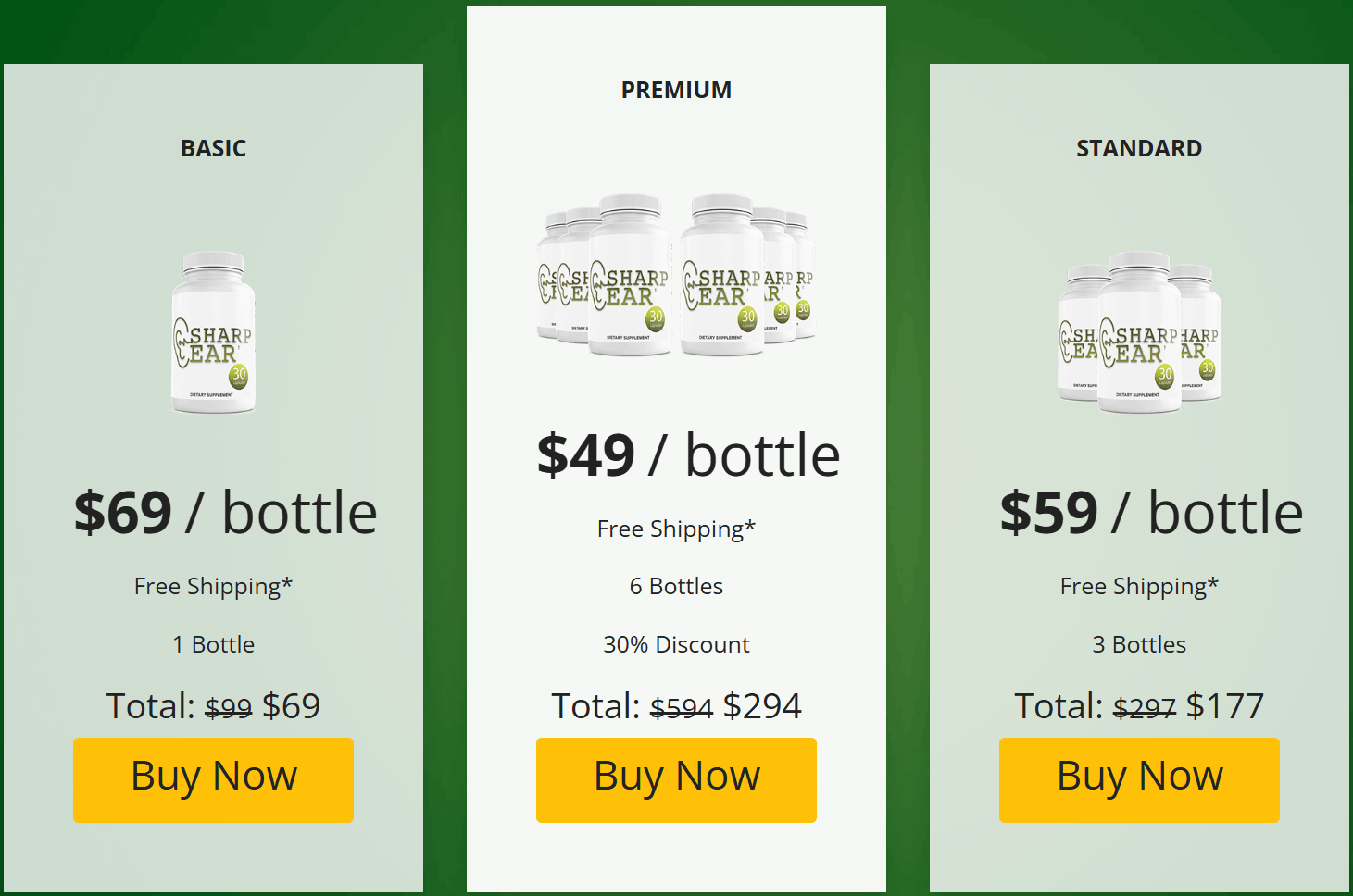Click the $69 / bottle price
This screenshot has height=896, width=1353.
coord(225,513)
